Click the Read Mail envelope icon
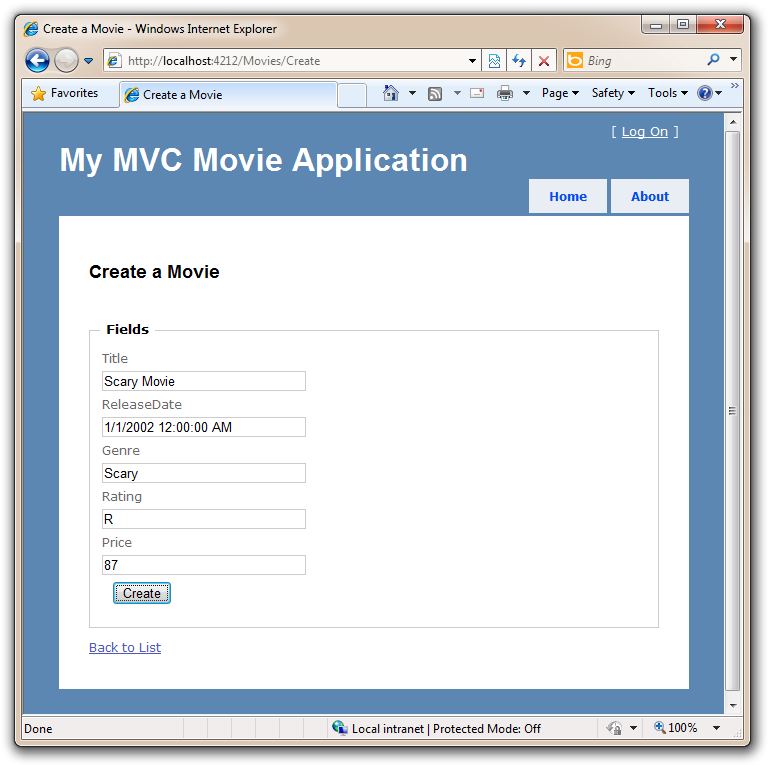Viewport: 769px width, 765px height. tap(476, 93)
